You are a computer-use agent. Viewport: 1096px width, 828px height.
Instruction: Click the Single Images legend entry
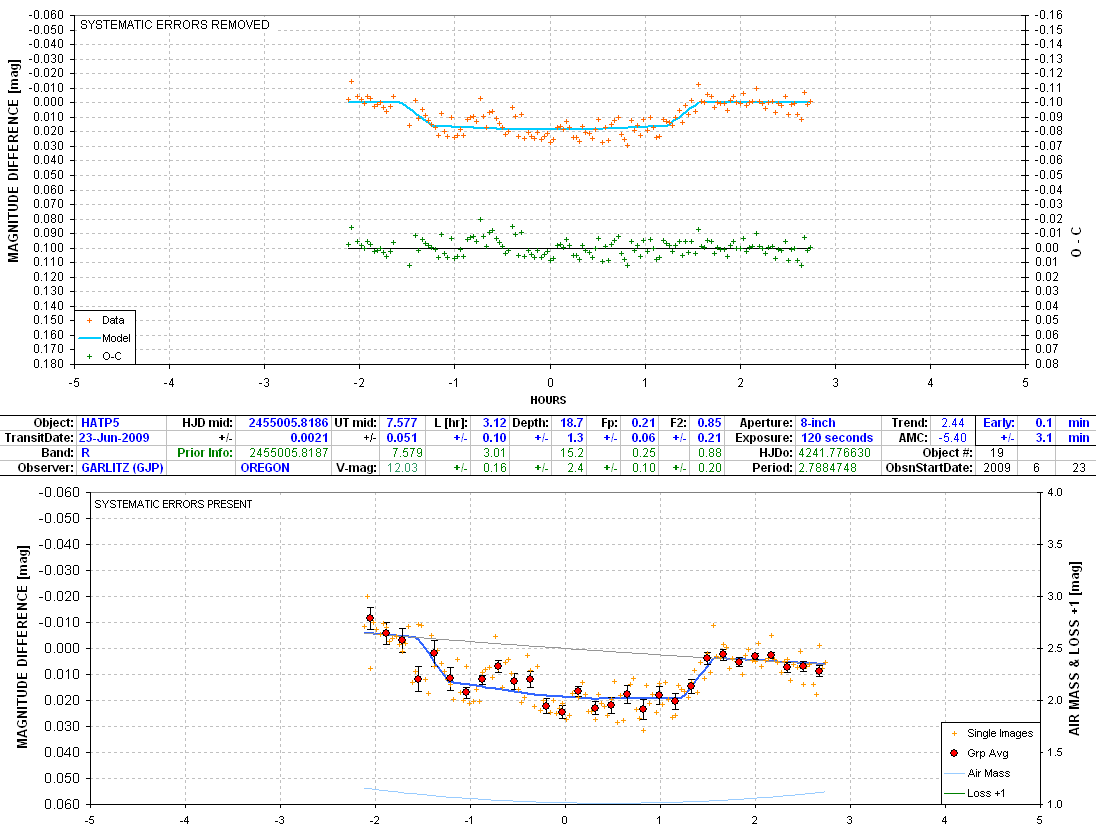[x=992, y=733]
